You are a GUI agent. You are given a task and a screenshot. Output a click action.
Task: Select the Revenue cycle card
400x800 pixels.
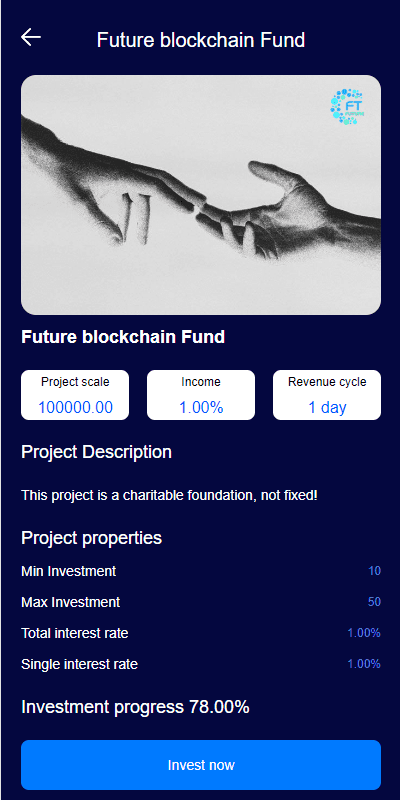point(327,395)
